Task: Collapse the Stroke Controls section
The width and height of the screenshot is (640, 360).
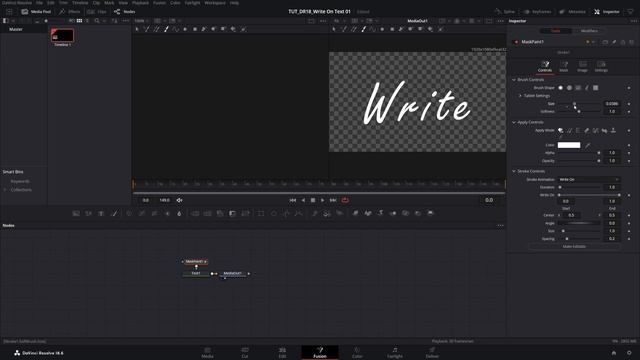Action: (514, 171)
